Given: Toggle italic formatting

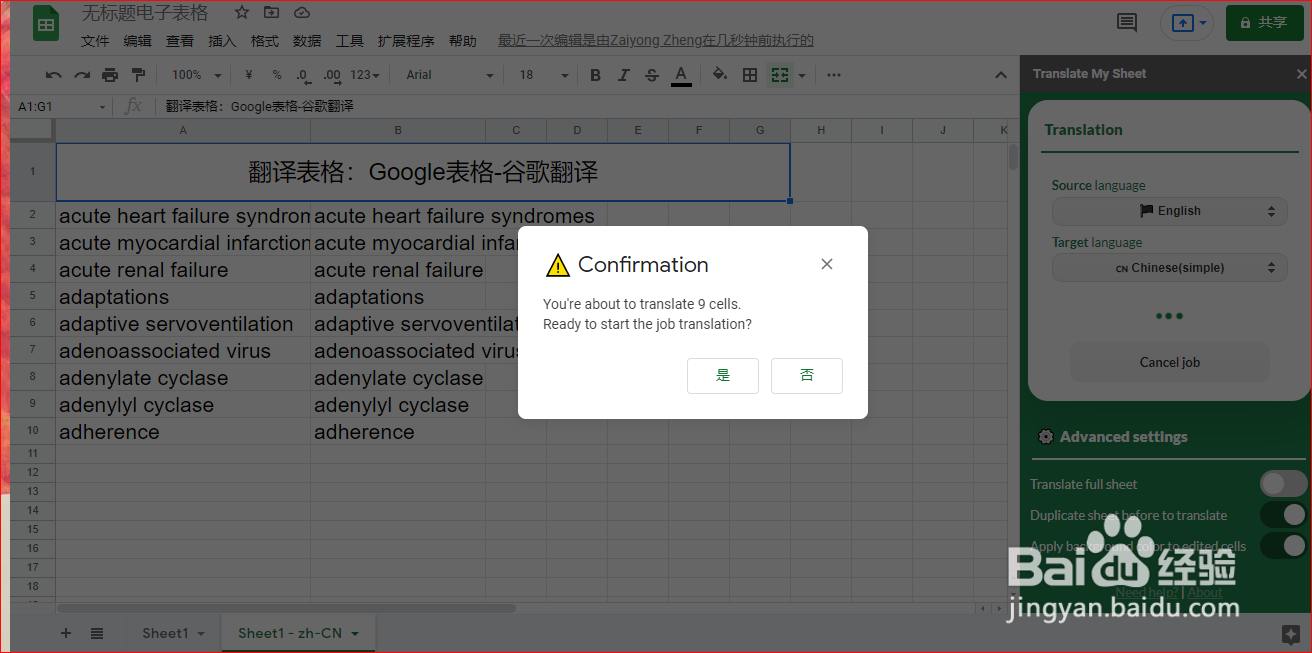Looking at the screenshot, I should 624,75.
